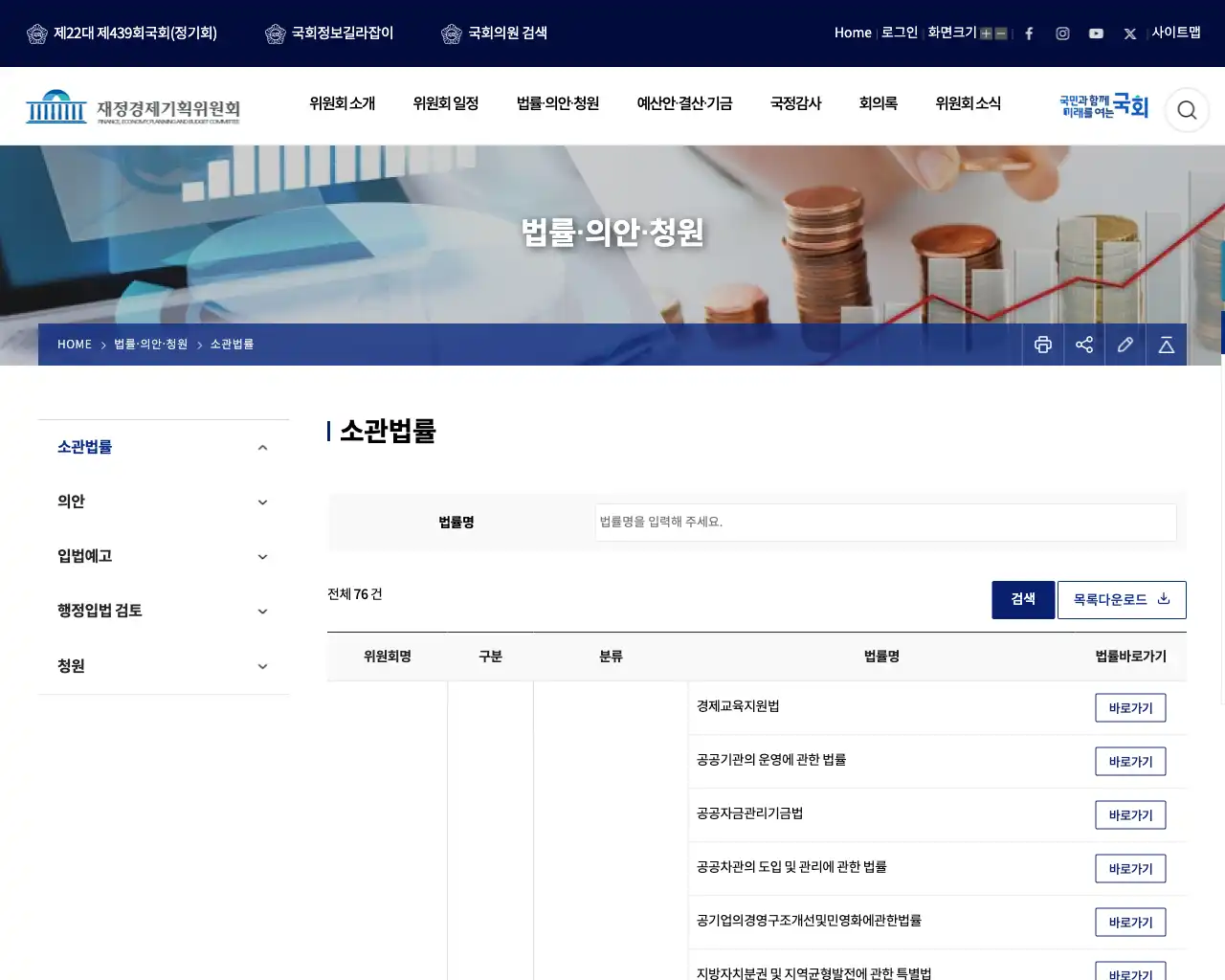Click the 목록다운로드 download button
This screenshot has width=1225, height=980.
1122,600
